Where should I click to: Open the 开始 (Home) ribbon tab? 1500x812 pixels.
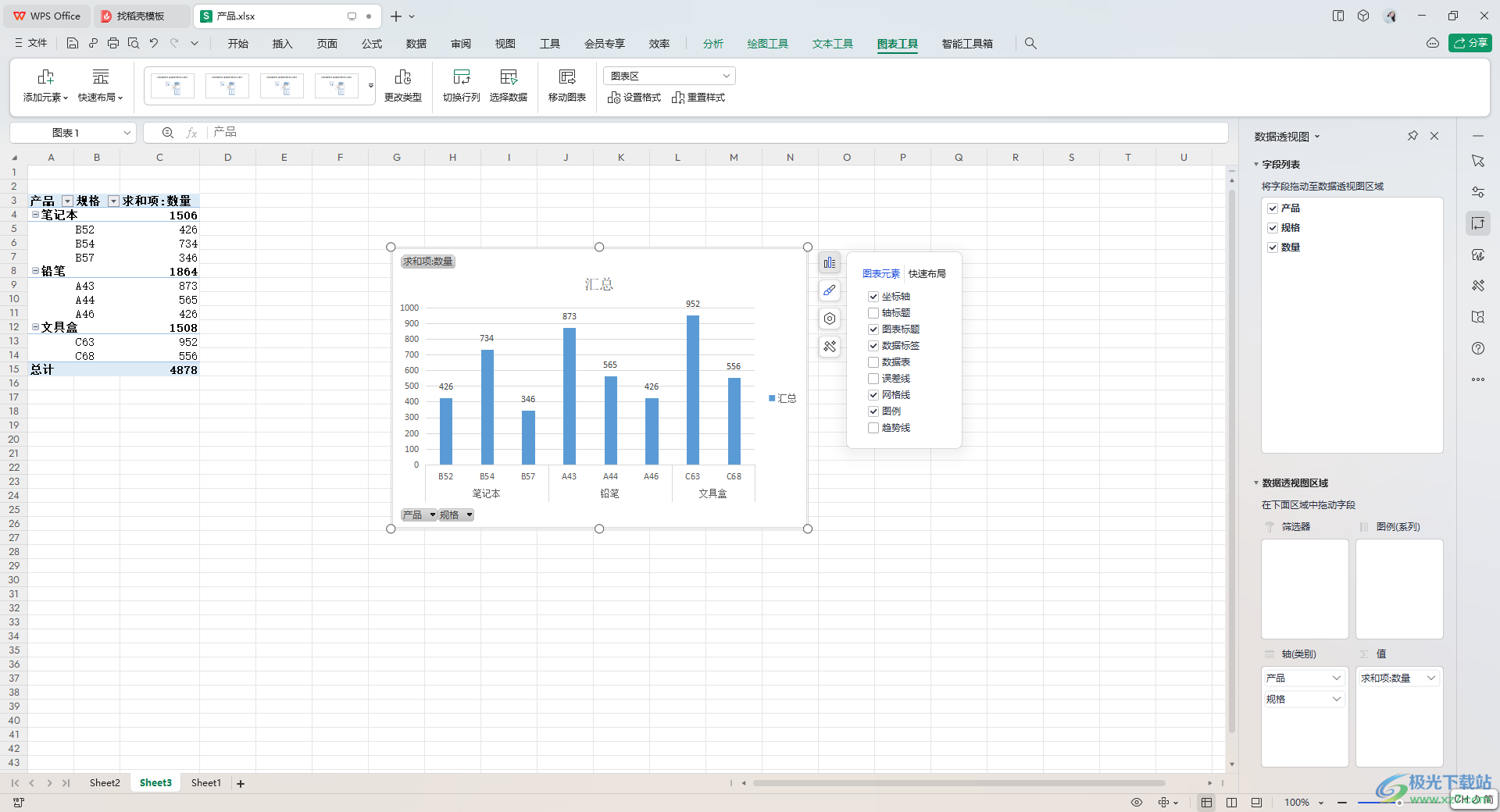pyautogui.click(x=238, y=44)
